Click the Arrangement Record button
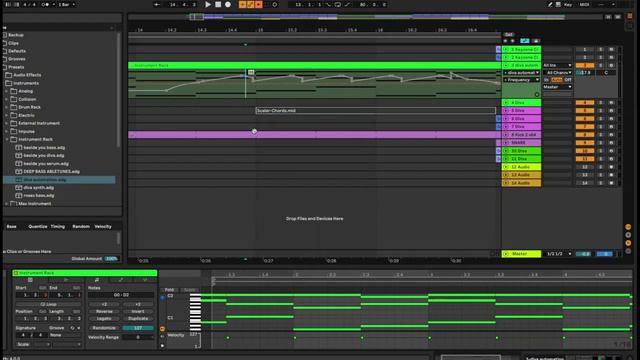 (x=228, y=4)
